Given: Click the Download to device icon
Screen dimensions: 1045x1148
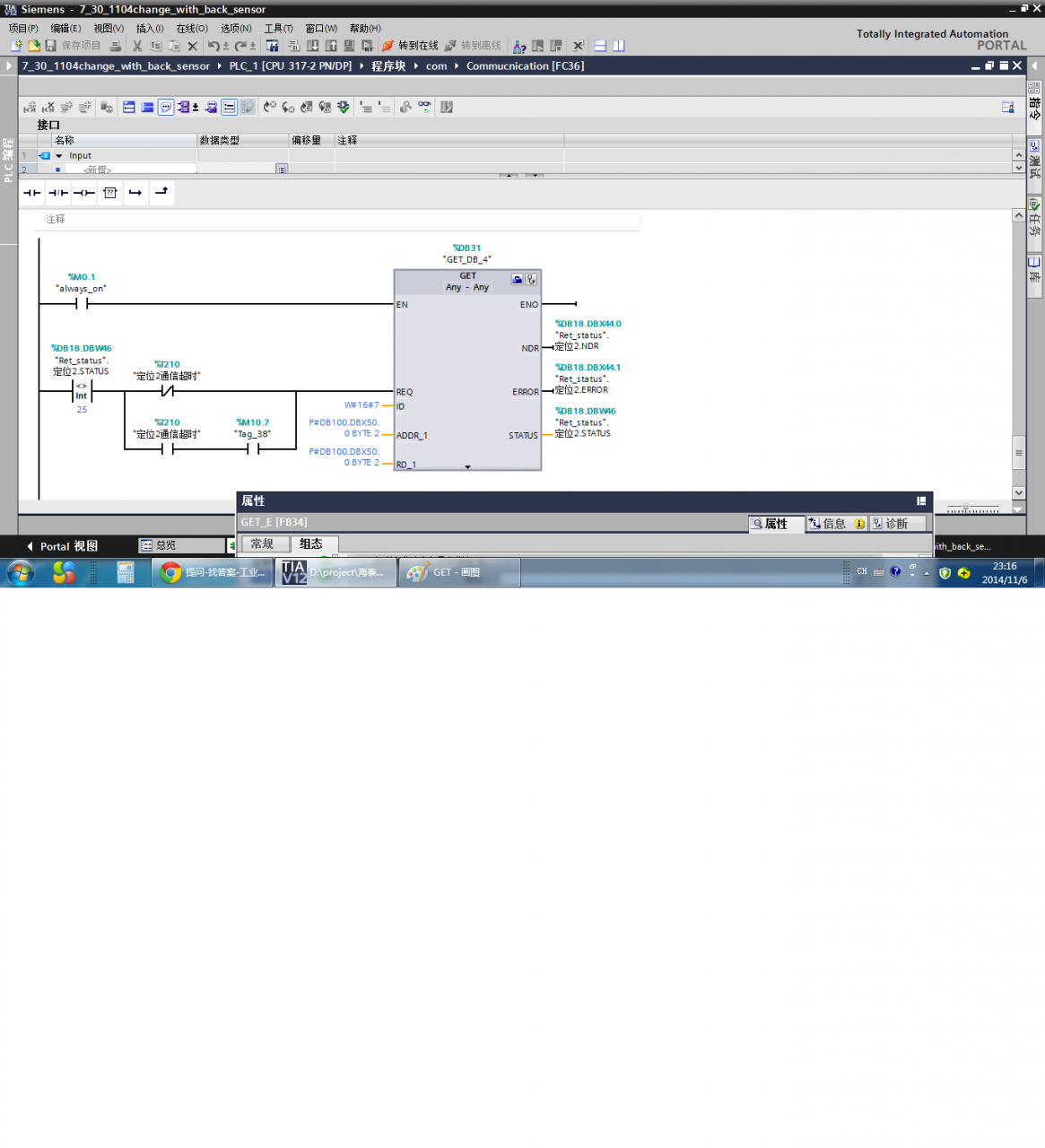Looking at the screenshot, I should click(x=313, y=46).
